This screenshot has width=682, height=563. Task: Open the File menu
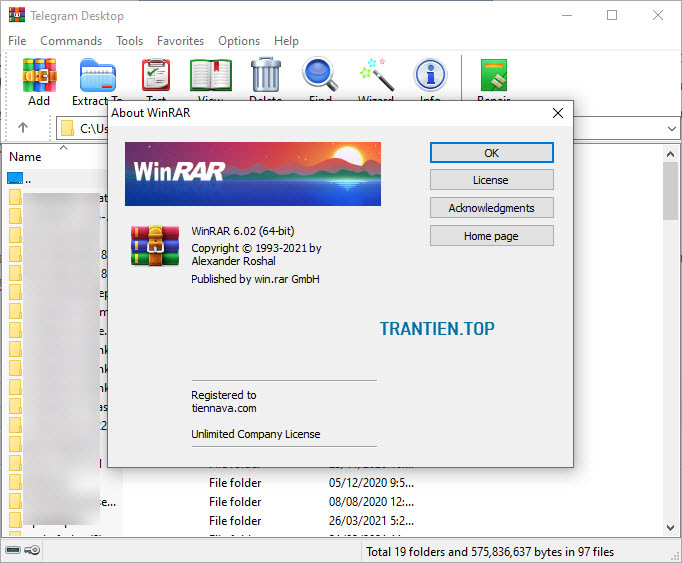pos(17,41)
